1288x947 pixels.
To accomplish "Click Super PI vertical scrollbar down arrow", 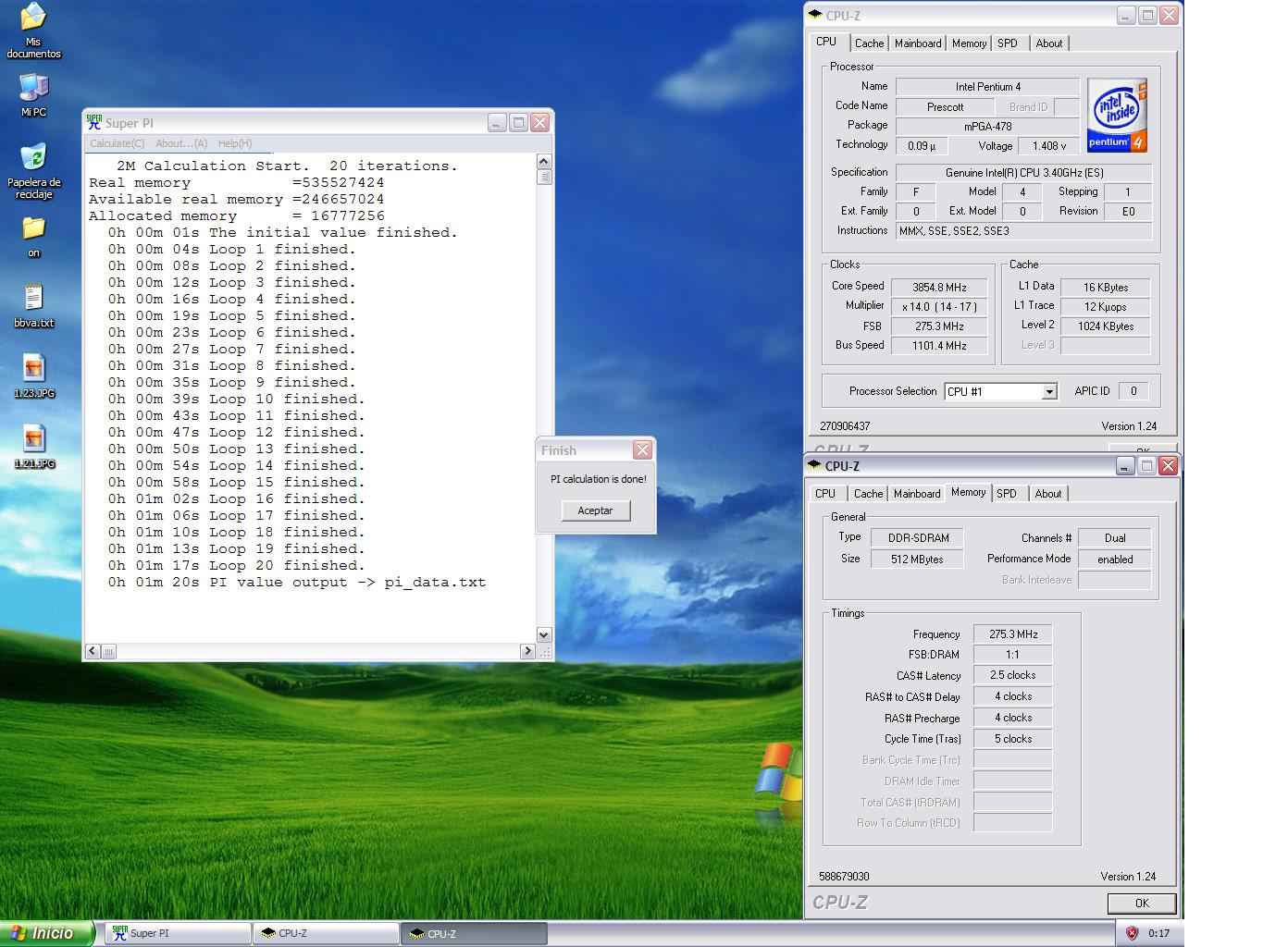I will click(544, 635).
